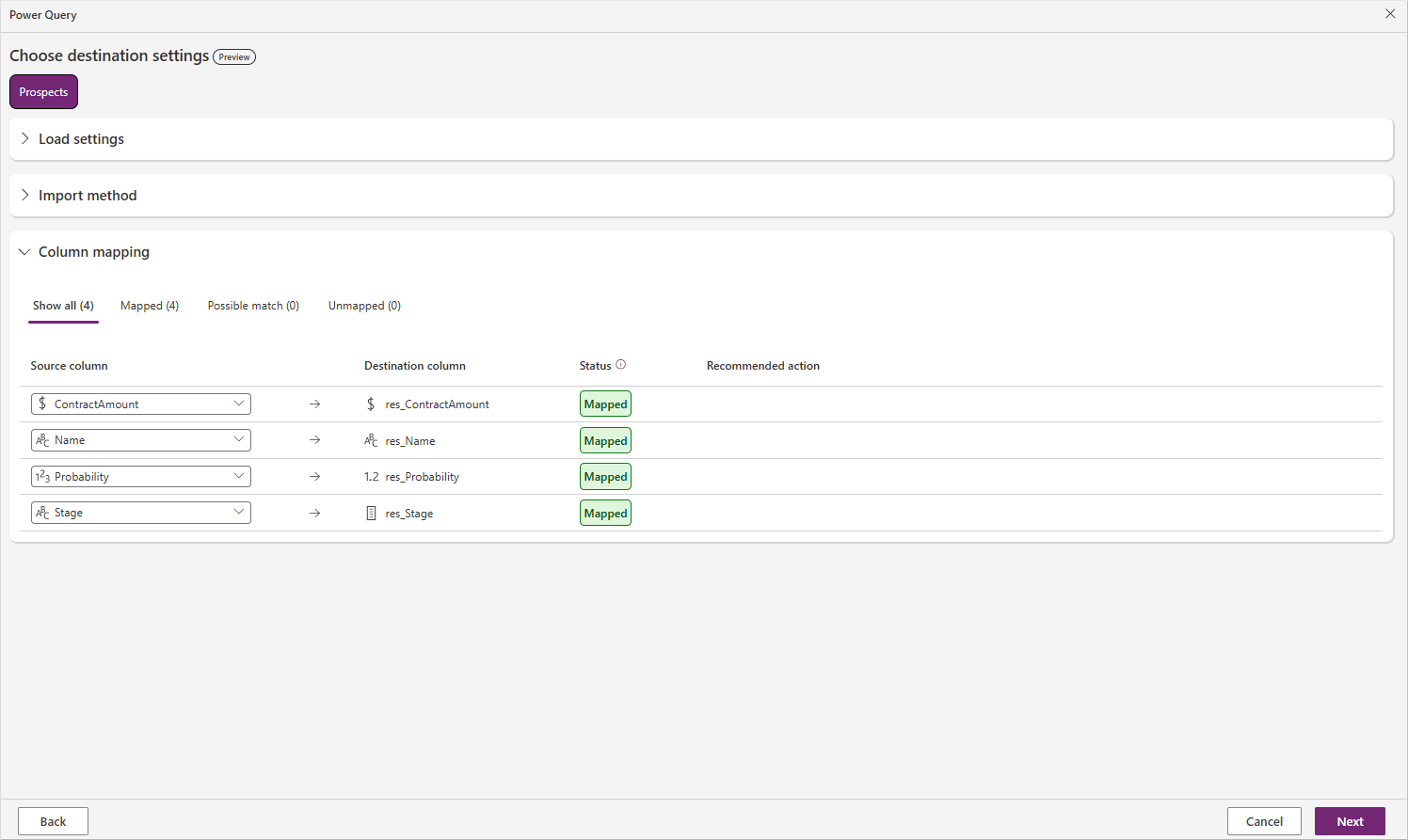Click the Status column header
Screen dimensions: 1408x840
point(595,366)
